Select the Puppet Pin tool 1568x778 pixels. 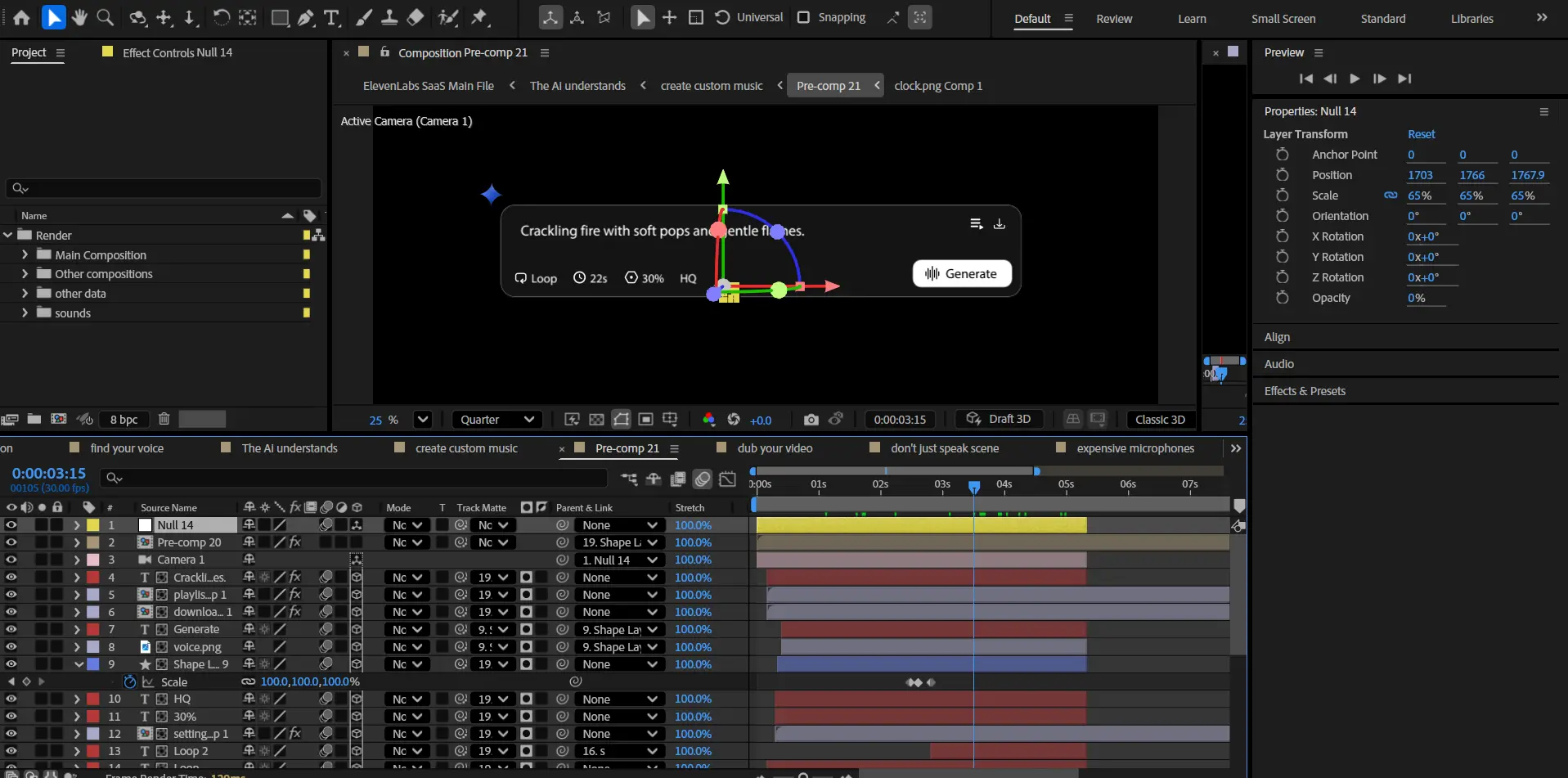point(479,17)
